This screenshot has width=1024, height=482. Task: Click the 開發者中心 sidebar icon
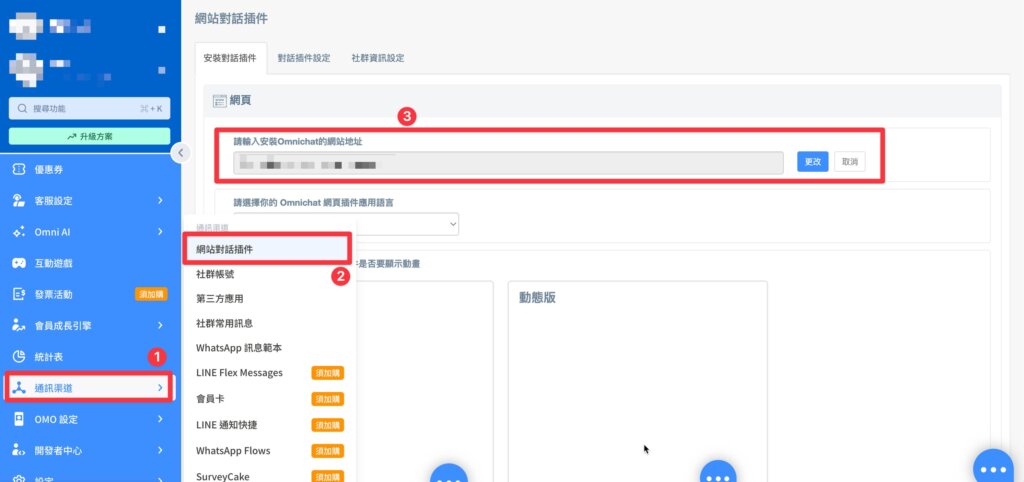pos(18,450)
